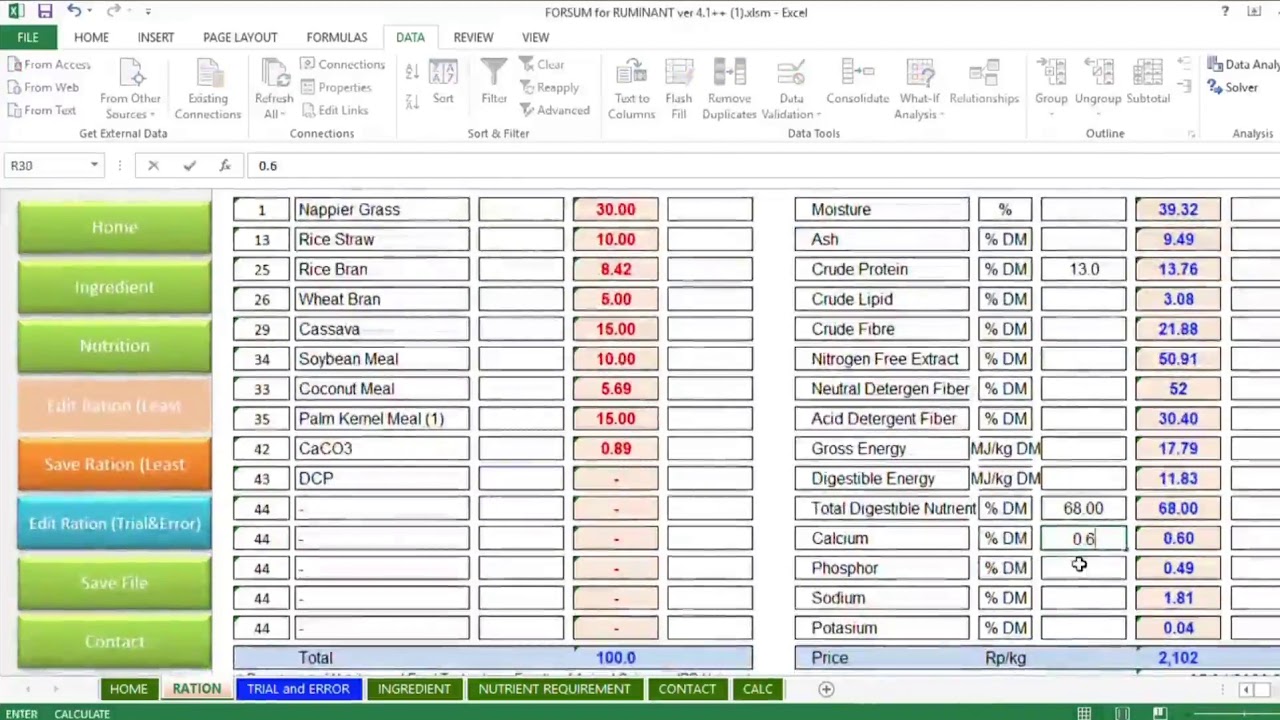The height and width of the screenshot is (720, 1280).
Task: Expand the Name Box dropdown
Action: 94,165
